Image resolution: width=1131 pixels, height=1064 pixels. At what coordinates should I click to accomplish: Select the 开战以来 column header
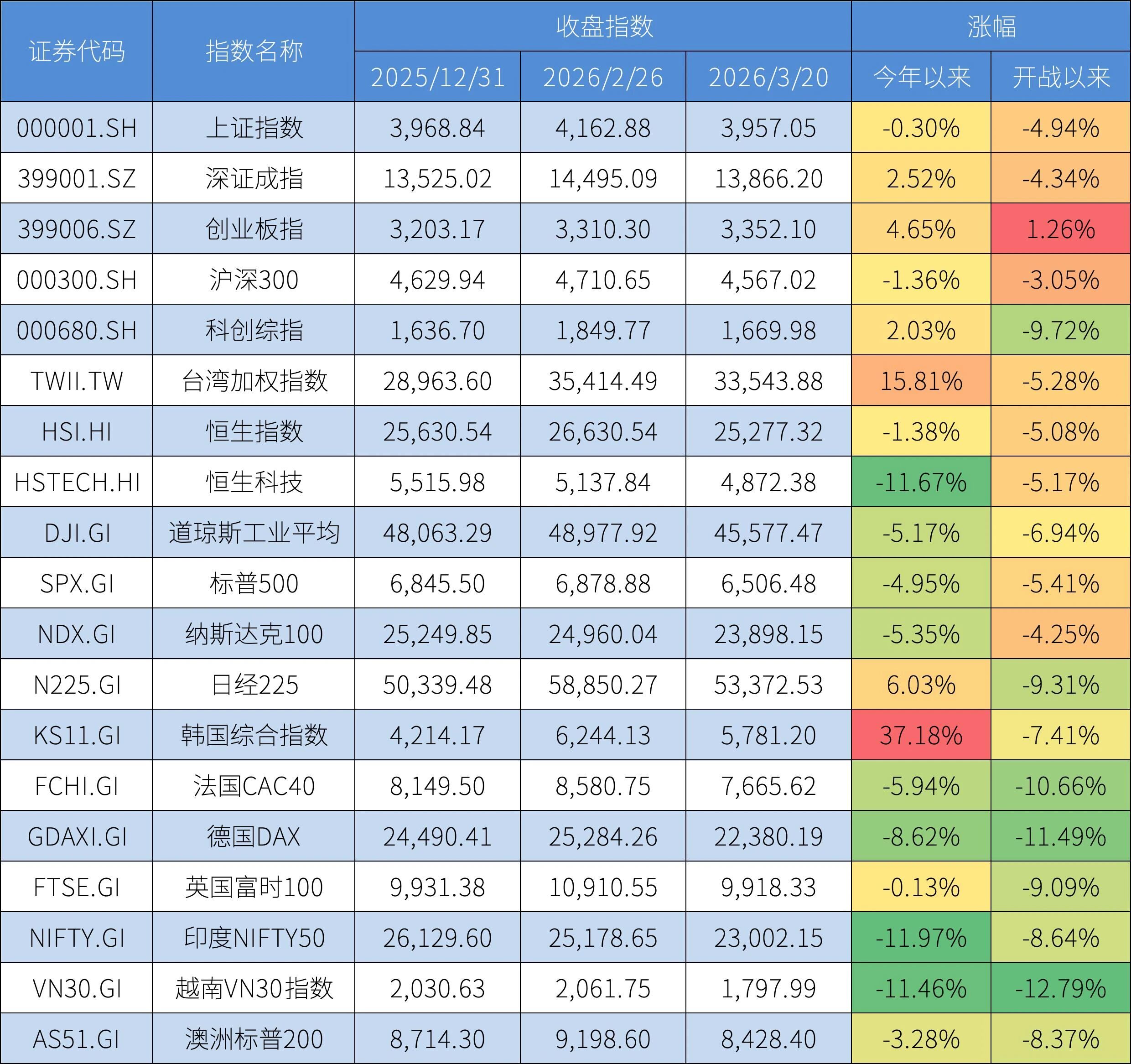click(1060, 78)
